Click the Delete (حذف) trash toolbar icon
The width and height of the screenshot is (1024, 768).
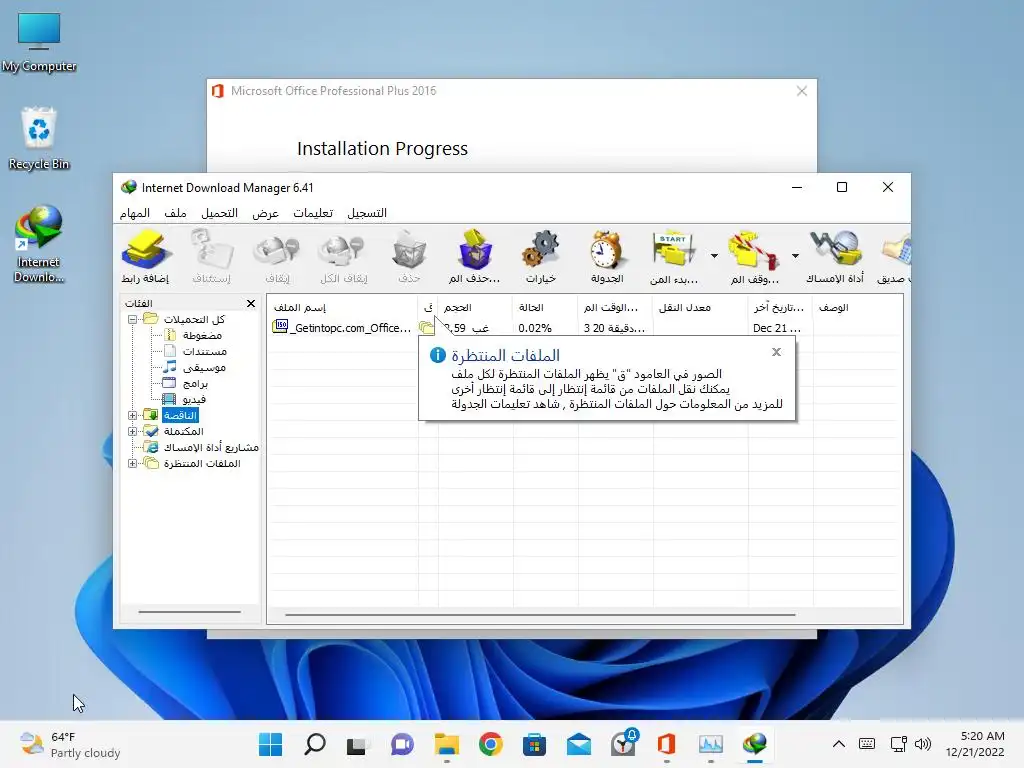click(x=409, y=257)
